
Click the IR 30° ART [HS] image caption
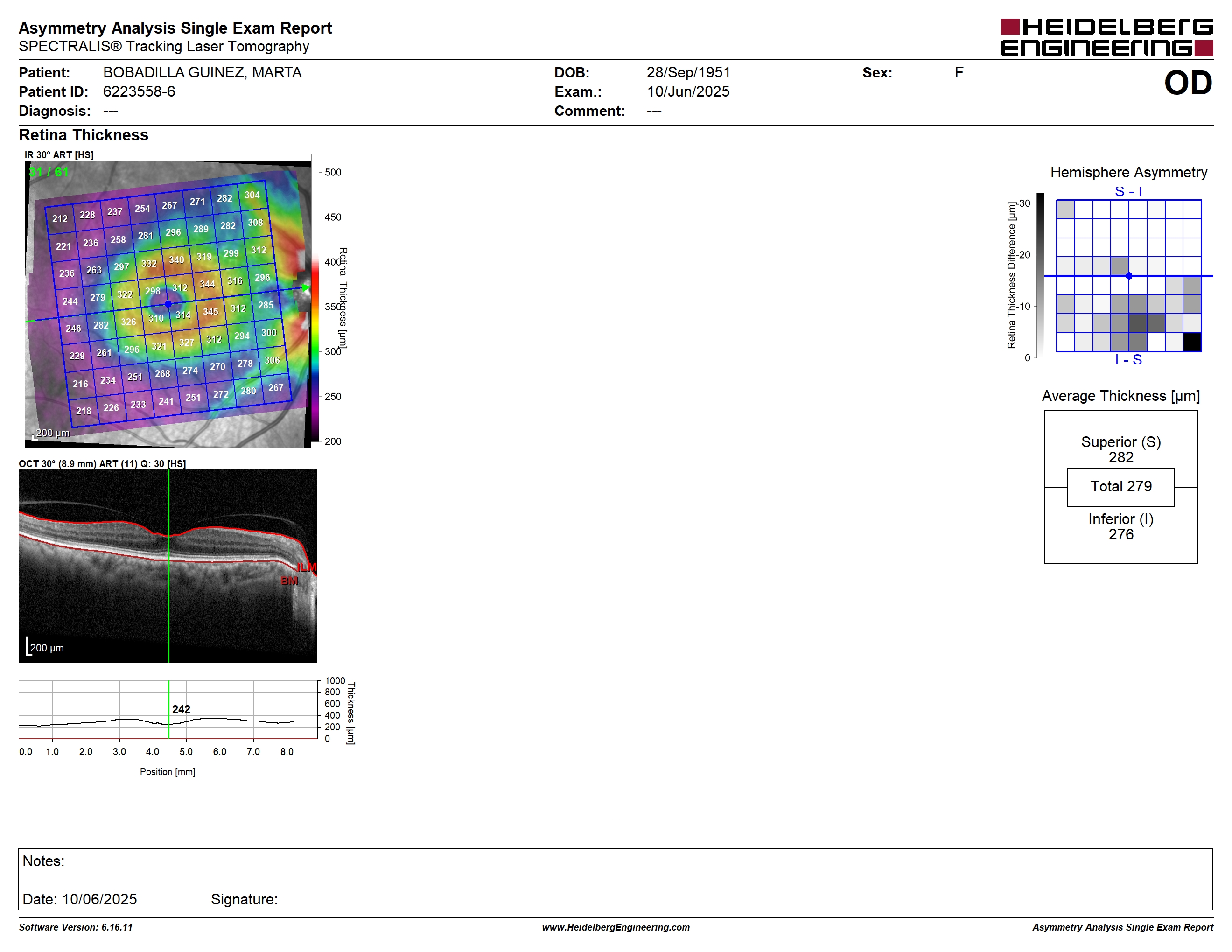(x=59, y=155)
